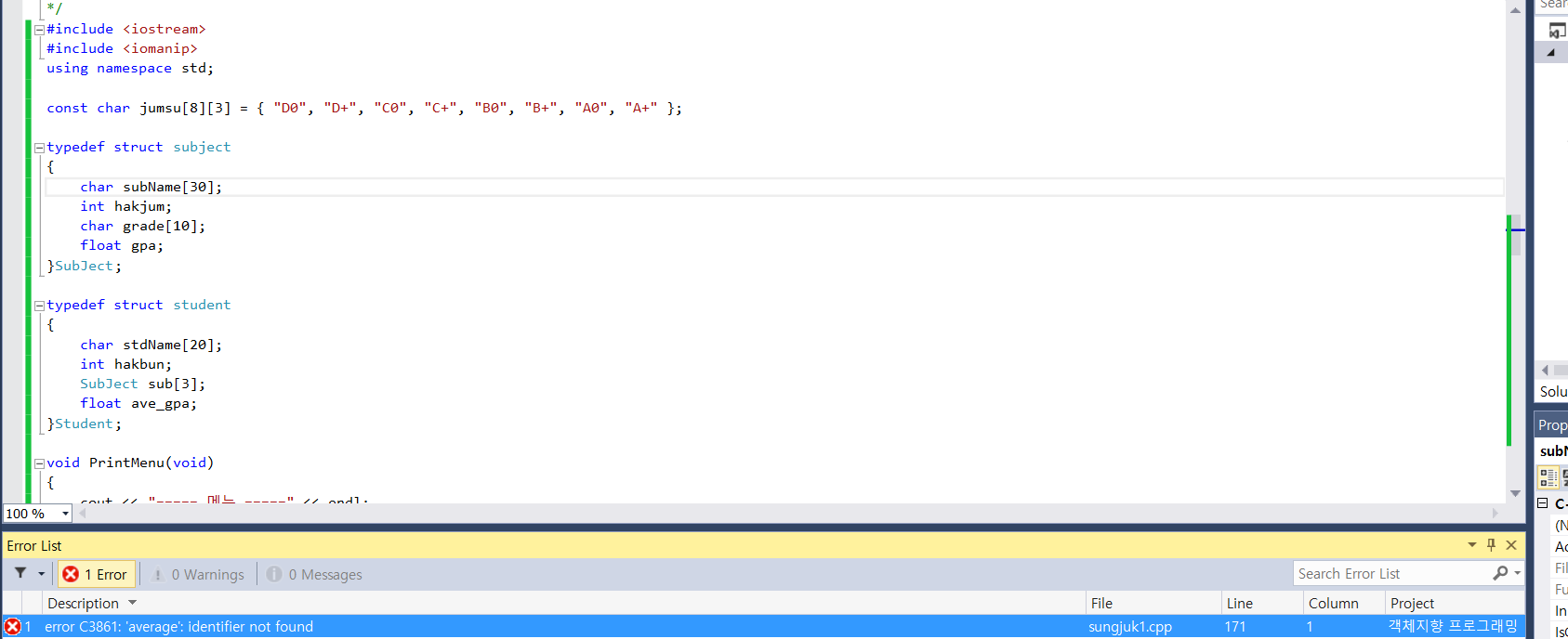The width and height of the screenshot is (1568, 639).
Task: Click the Search Error List field
Action: (x=1390, y=574)
